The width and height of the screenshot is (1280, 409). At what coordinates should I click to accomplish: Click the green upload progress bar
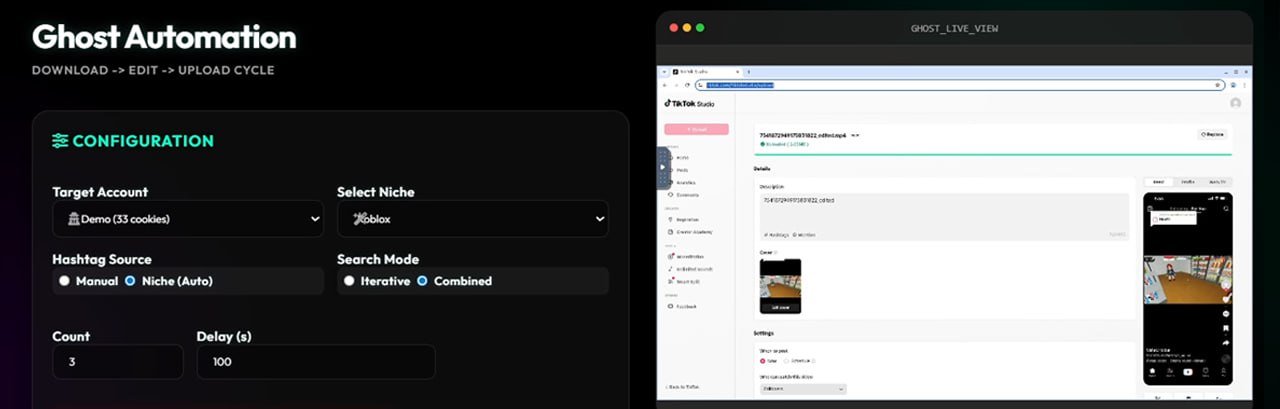click(x=992, y=155)
